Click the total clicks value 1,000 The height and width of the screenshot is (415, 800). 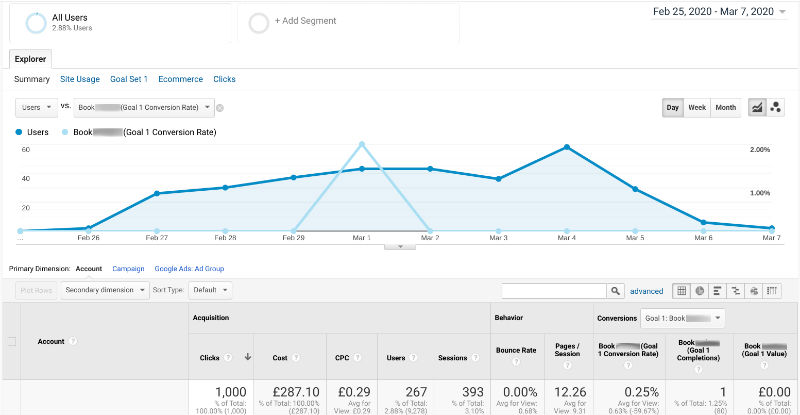(x=231, y=392)
